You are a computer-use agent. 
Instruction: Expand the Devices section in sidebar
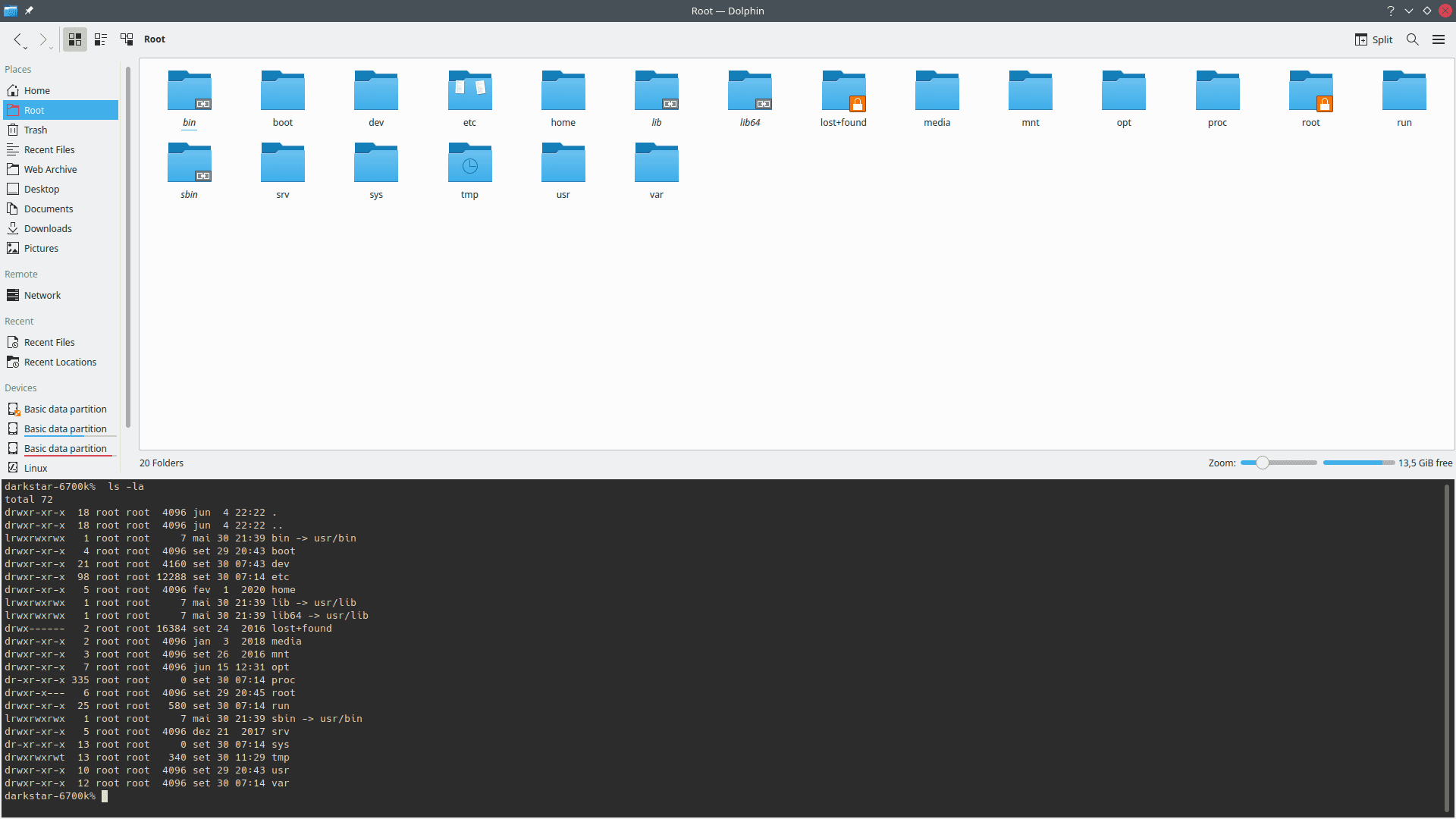coord(19,388)
